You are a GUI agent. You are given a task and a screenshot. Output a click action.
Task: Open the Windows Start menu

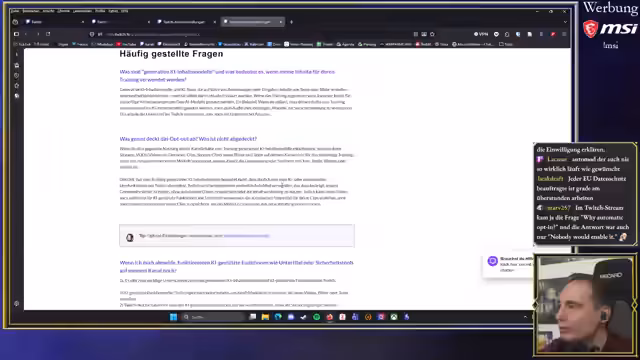(173, 317)
